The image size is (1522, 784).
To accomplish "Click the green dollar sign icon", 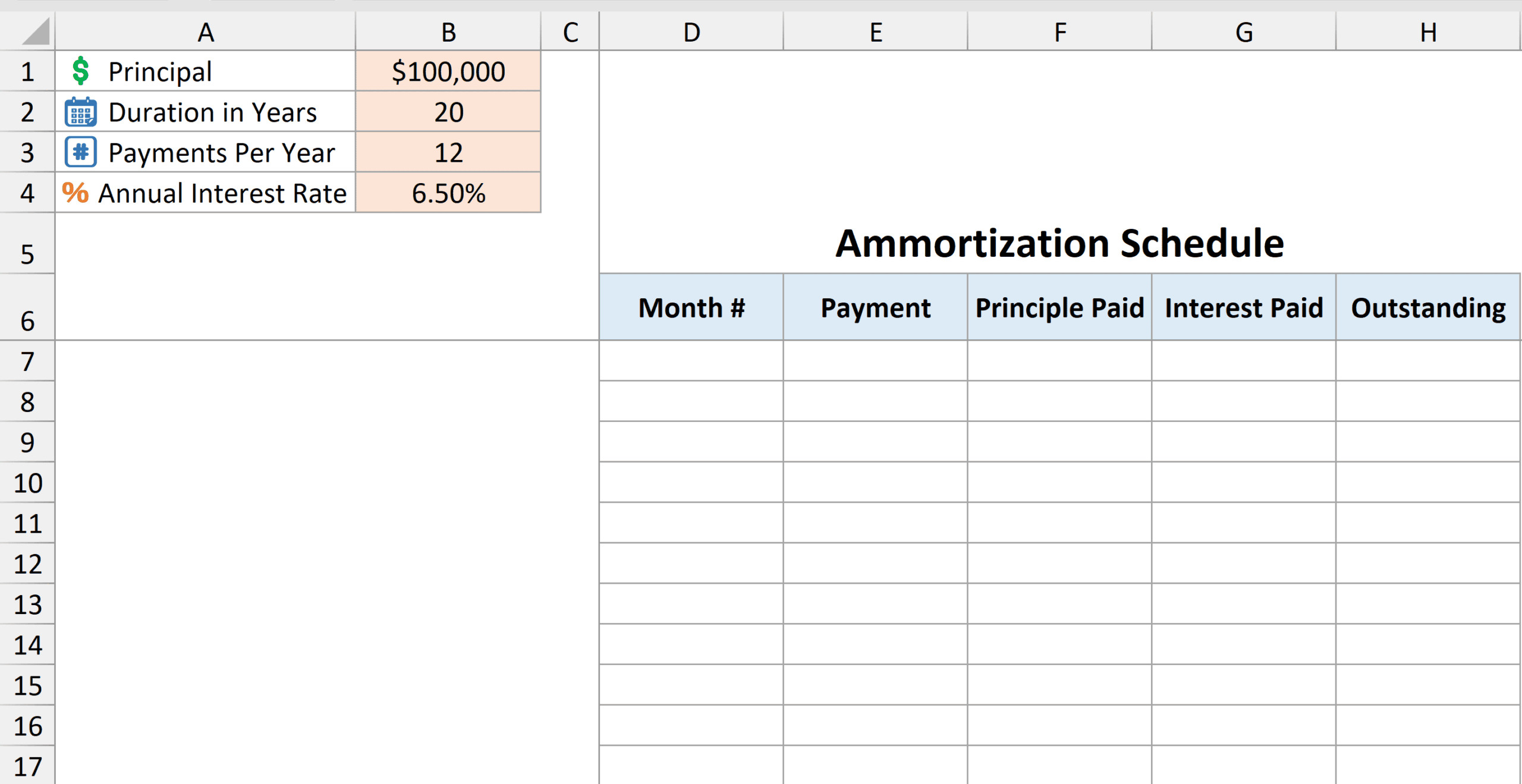I will point(80,71).
